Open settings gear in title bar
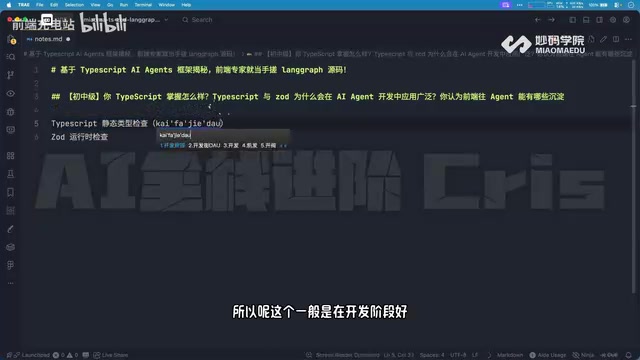Viewport: 640px width, 360px height. 613,20
